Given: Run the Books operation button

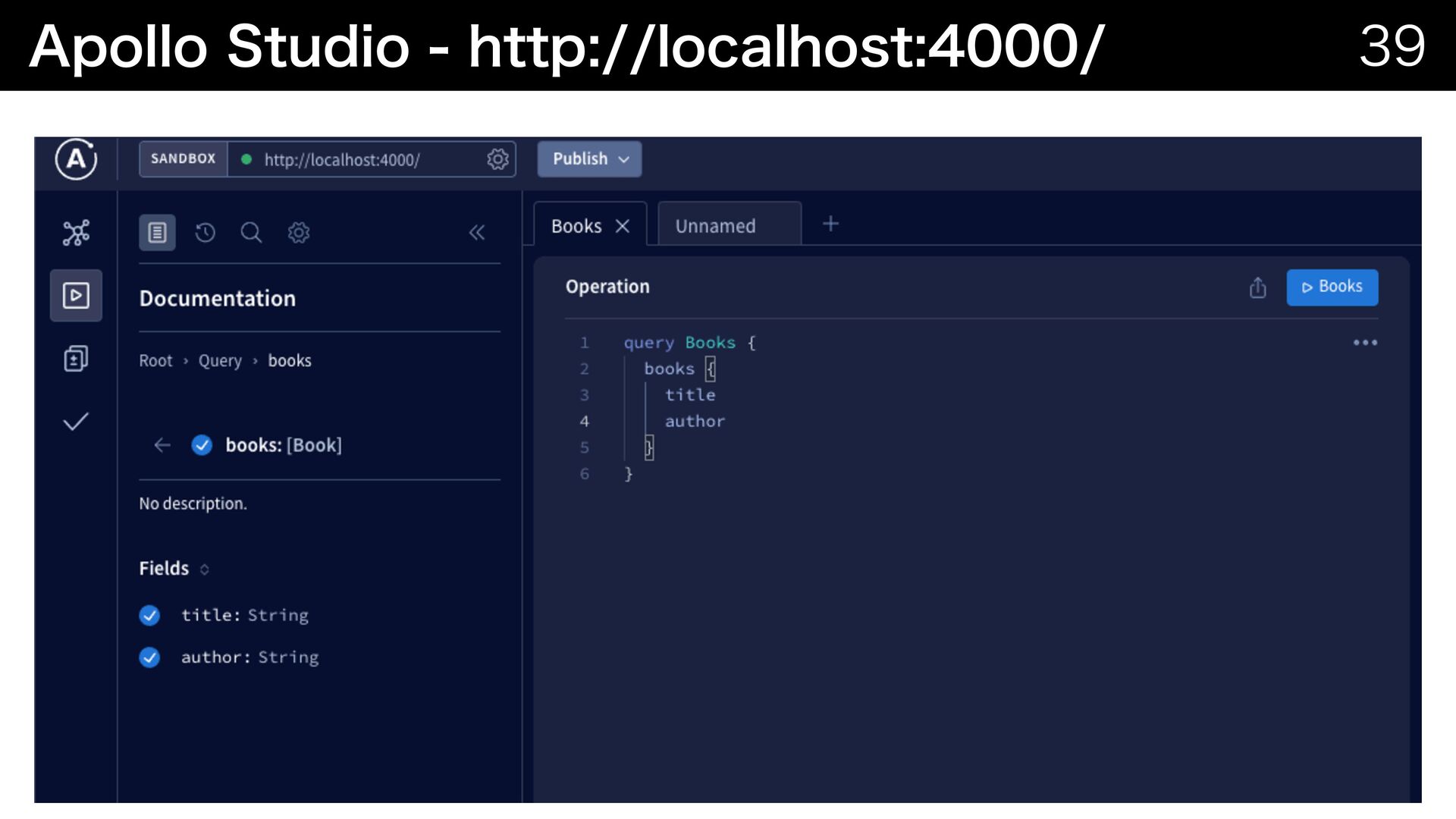Looking at the screenshot, I should [1332, 287].
